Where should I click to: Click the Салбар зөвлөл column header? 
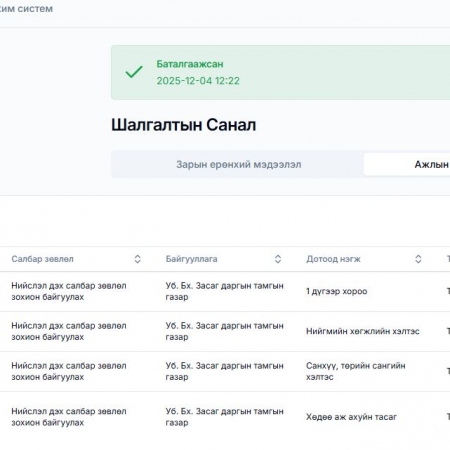point(42,259)
